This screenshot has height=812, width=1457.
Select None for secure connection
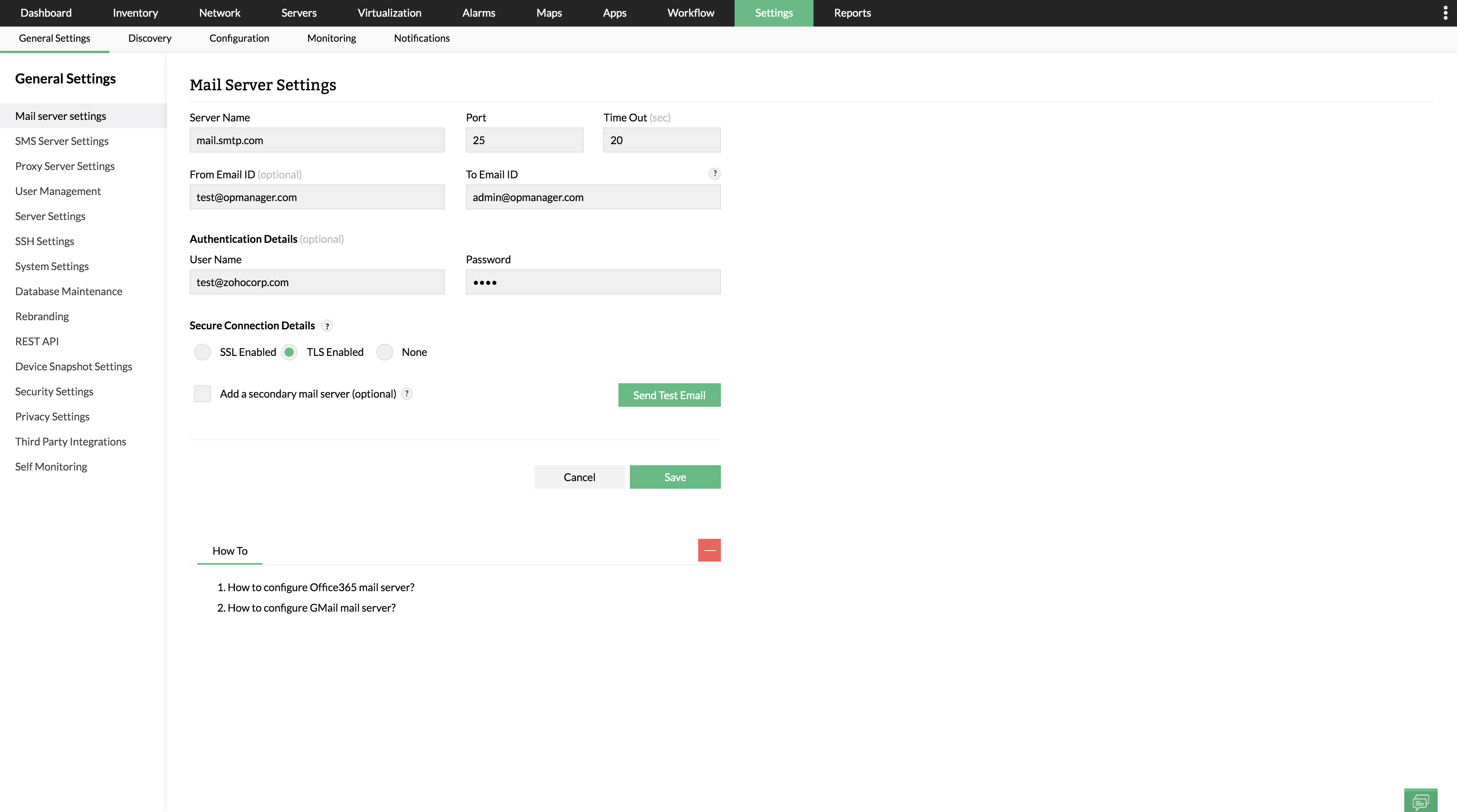pyautogui.click(x=385, y=352)
